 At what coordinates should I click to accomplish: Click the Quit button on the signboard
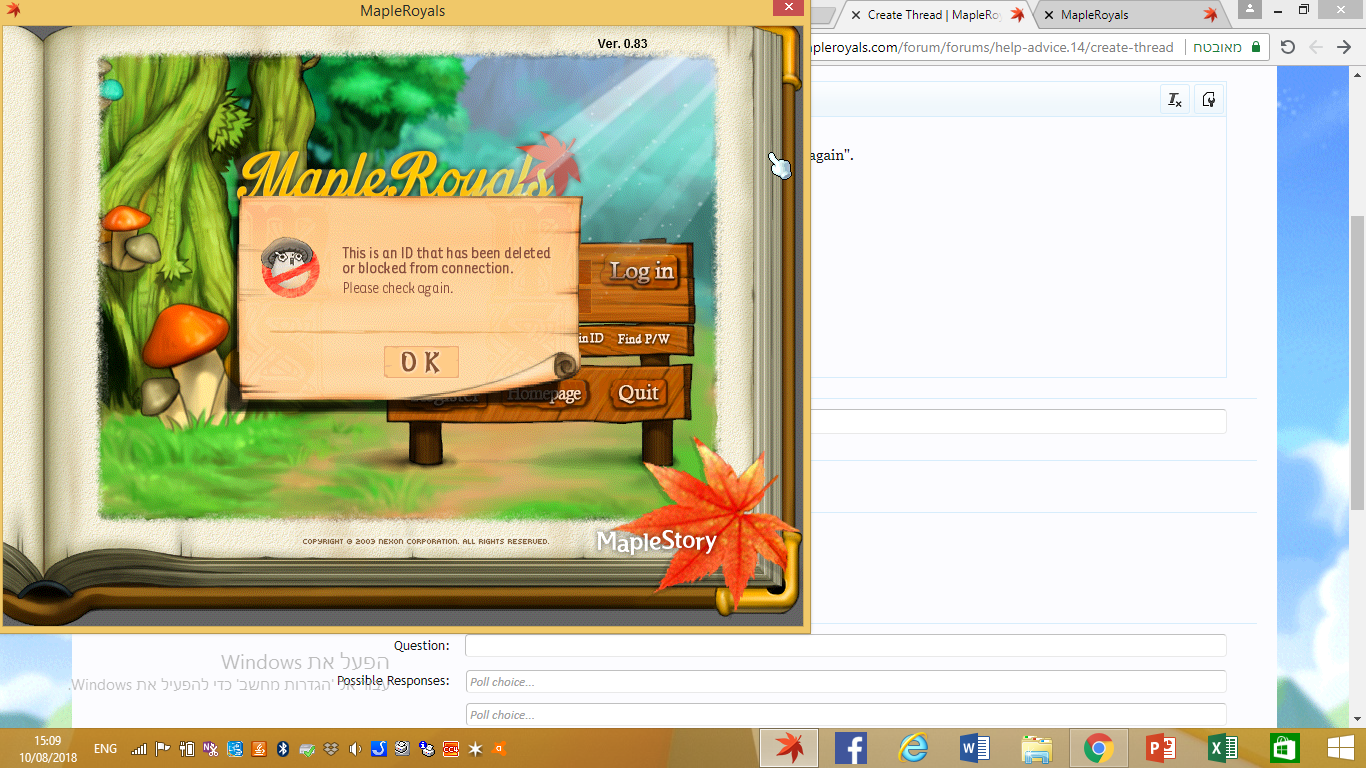click(639, 393)
